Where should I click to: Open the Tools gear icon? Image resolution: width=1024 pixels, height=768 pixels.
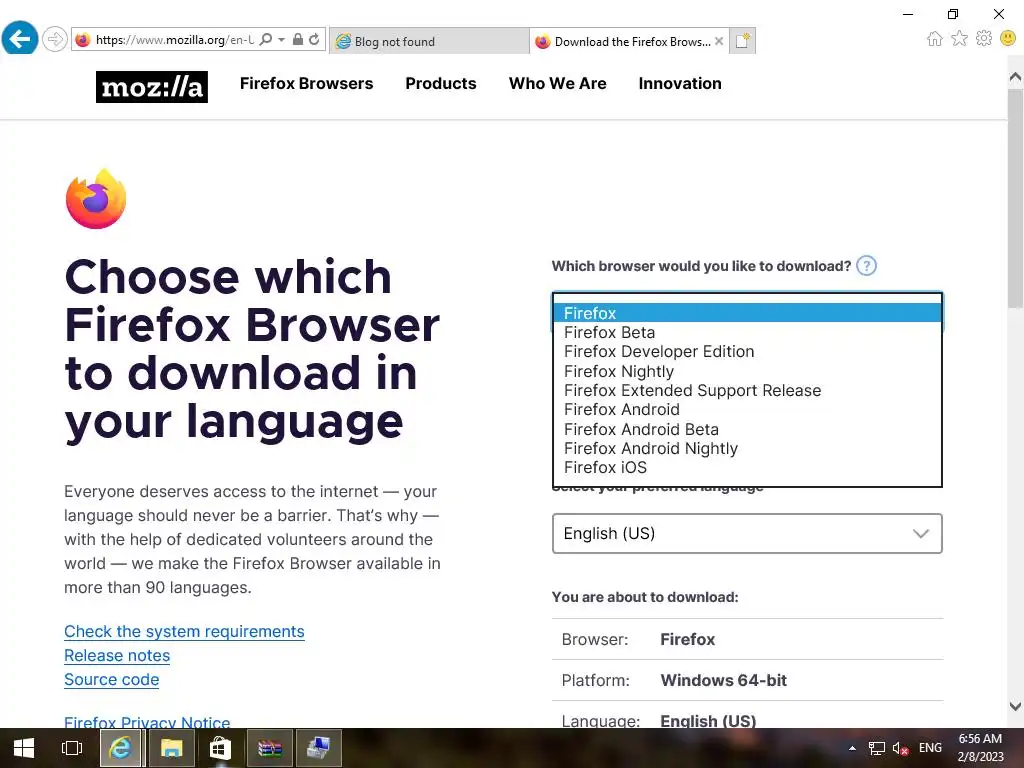(x=984, y=39)
